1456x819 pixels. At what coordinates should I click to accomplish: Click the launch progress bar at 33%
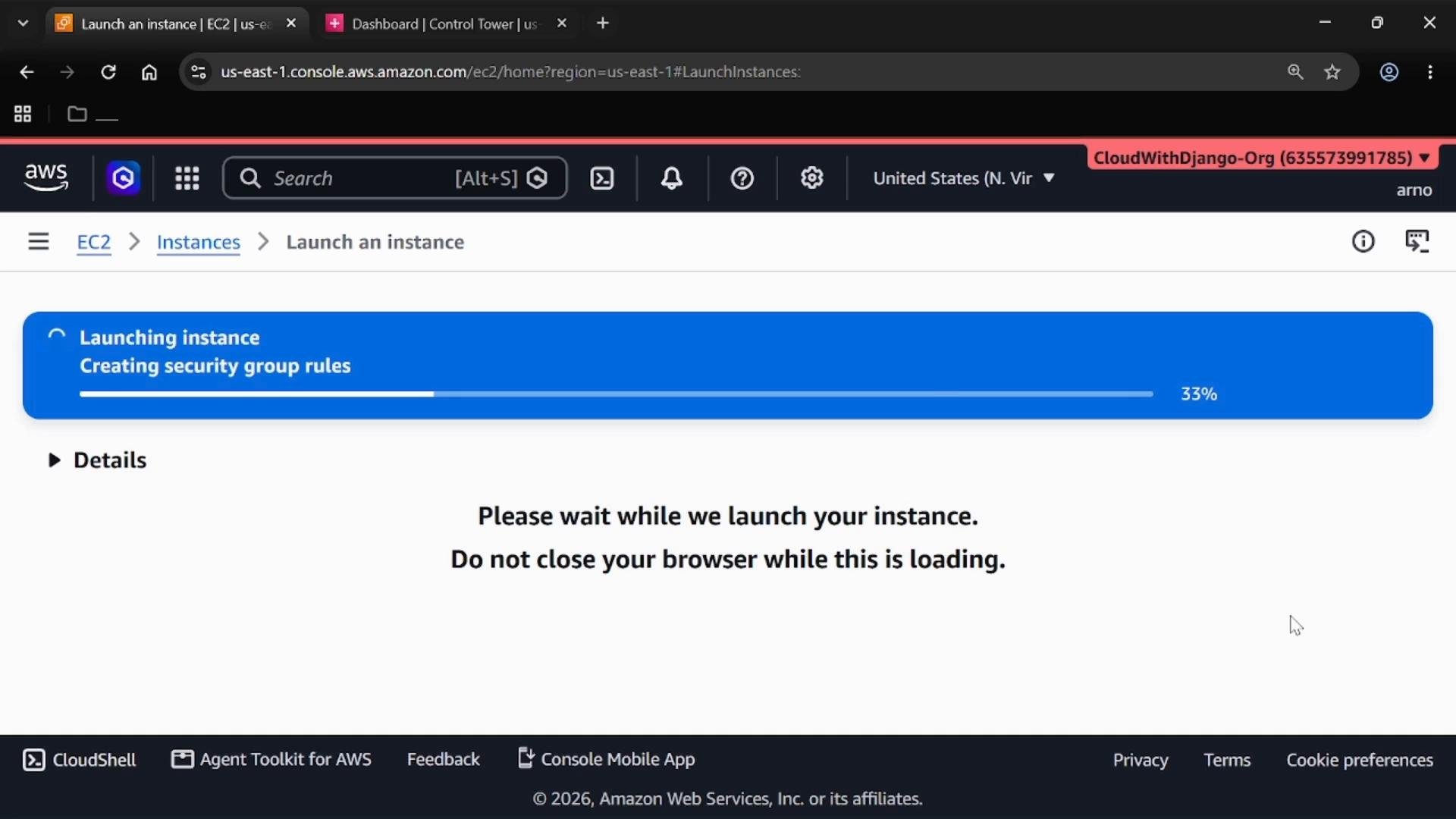click(617, 394)
